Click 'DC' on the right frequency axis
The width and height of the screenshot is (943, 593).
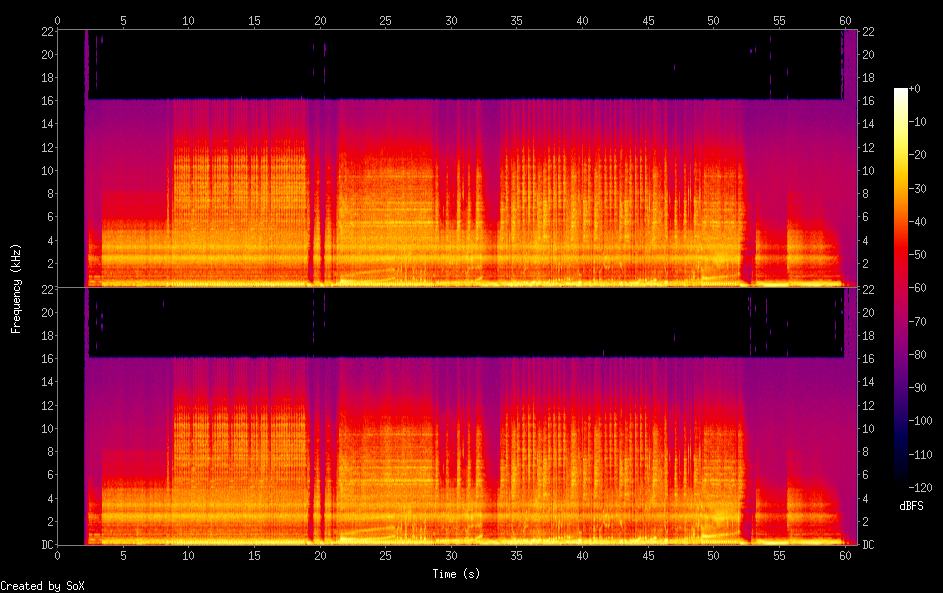coord(868,545)
